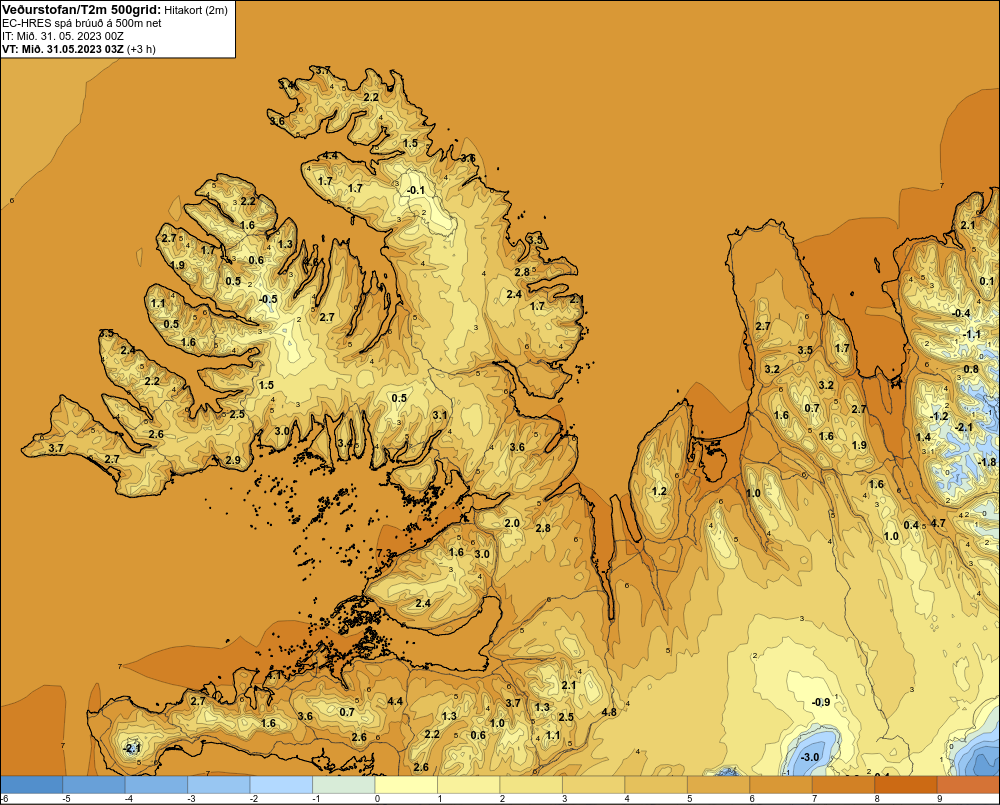Select the legend swatch between 4 and 5
1000x805 pixels.
[x=656, y=785]
